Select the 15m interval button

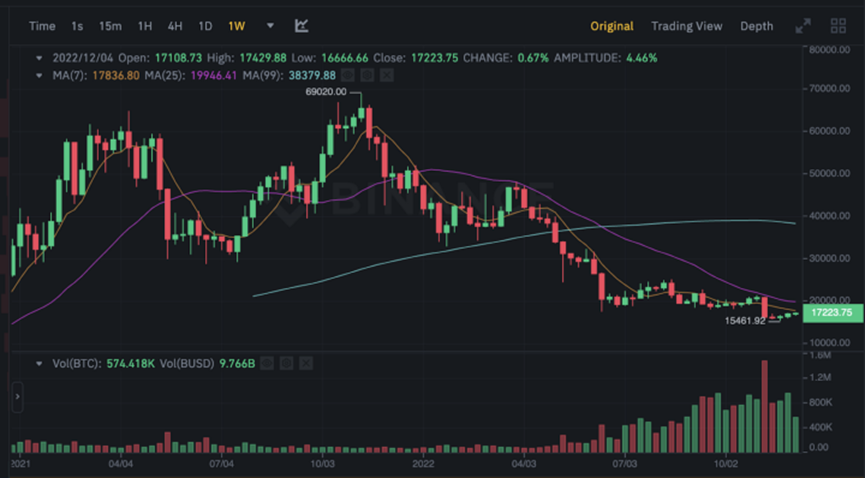pos(110,26)
